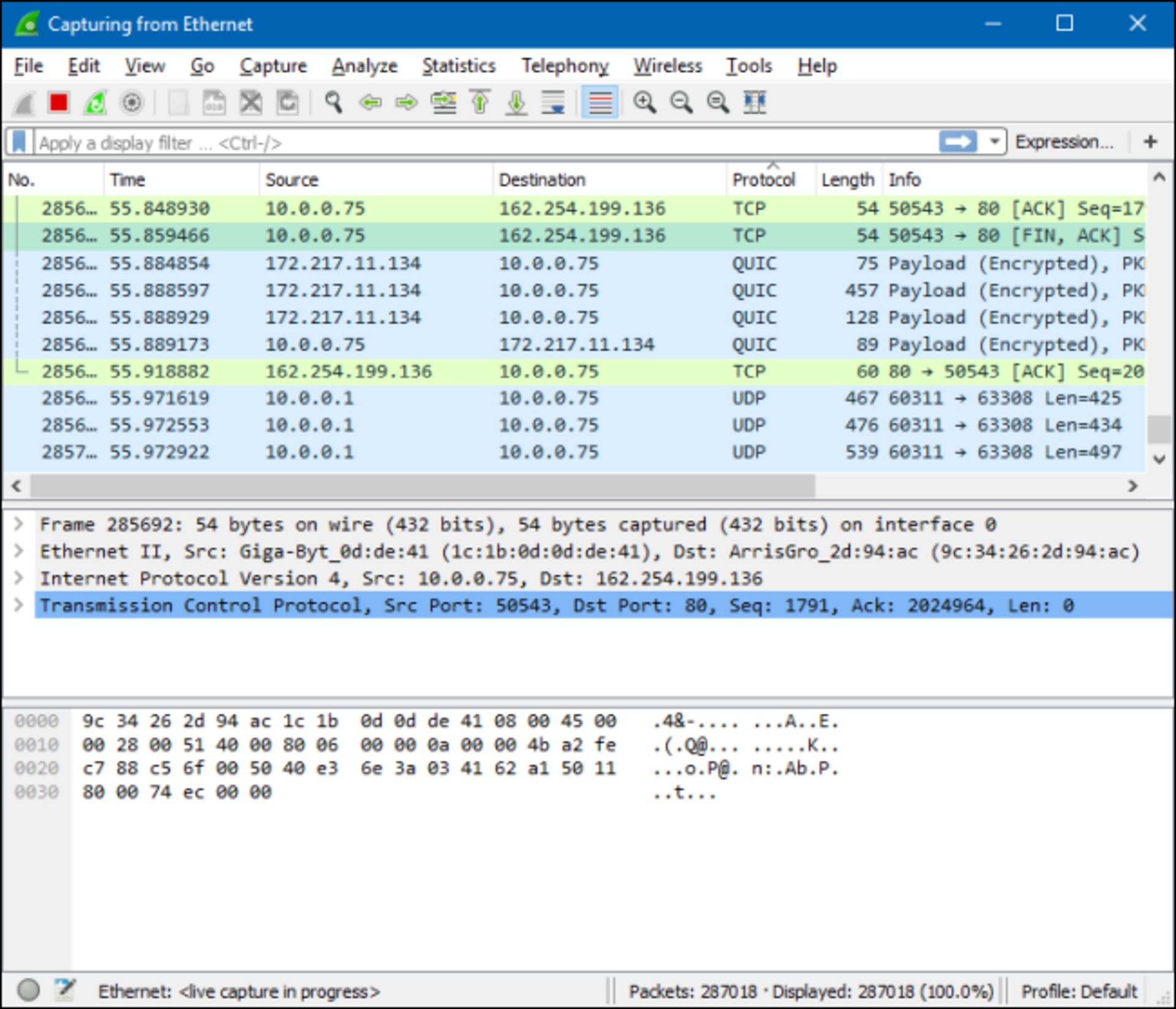1176x1009 pixels.
Task: Expand the Transmission Control Protocol row
Action: point(18,605)
